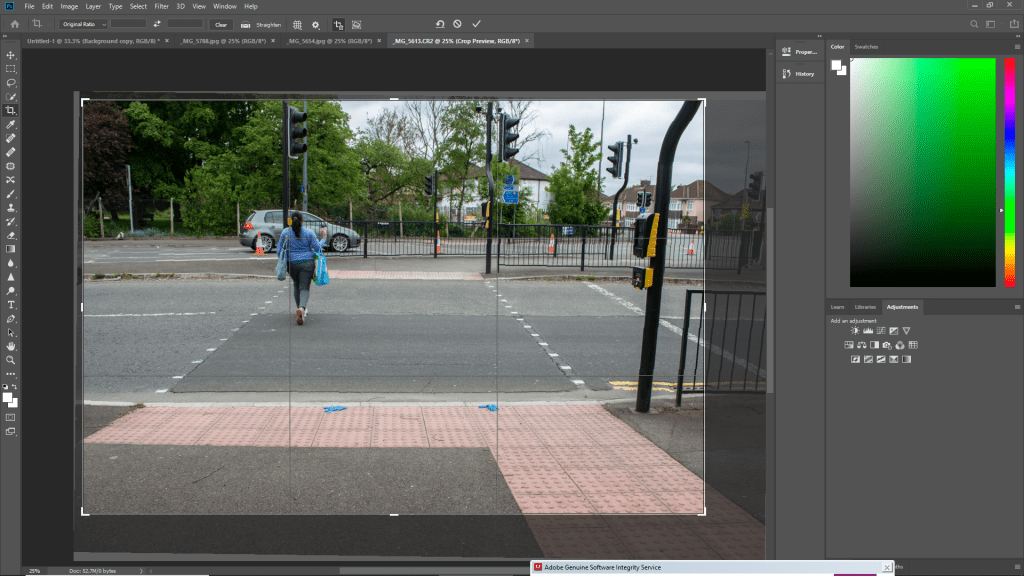Select the Zoom tool in the toolbar

click(x=11, y=359)
